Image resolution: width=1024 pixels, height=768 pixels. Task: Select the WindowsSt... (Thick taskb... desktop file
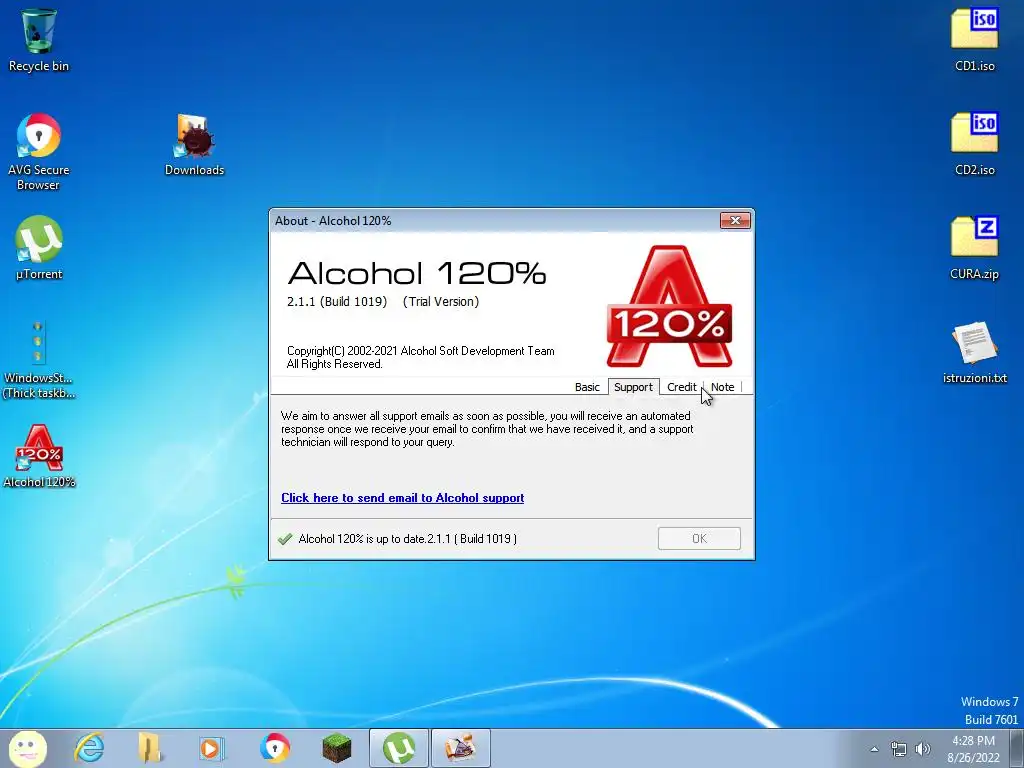pos(39,360)
